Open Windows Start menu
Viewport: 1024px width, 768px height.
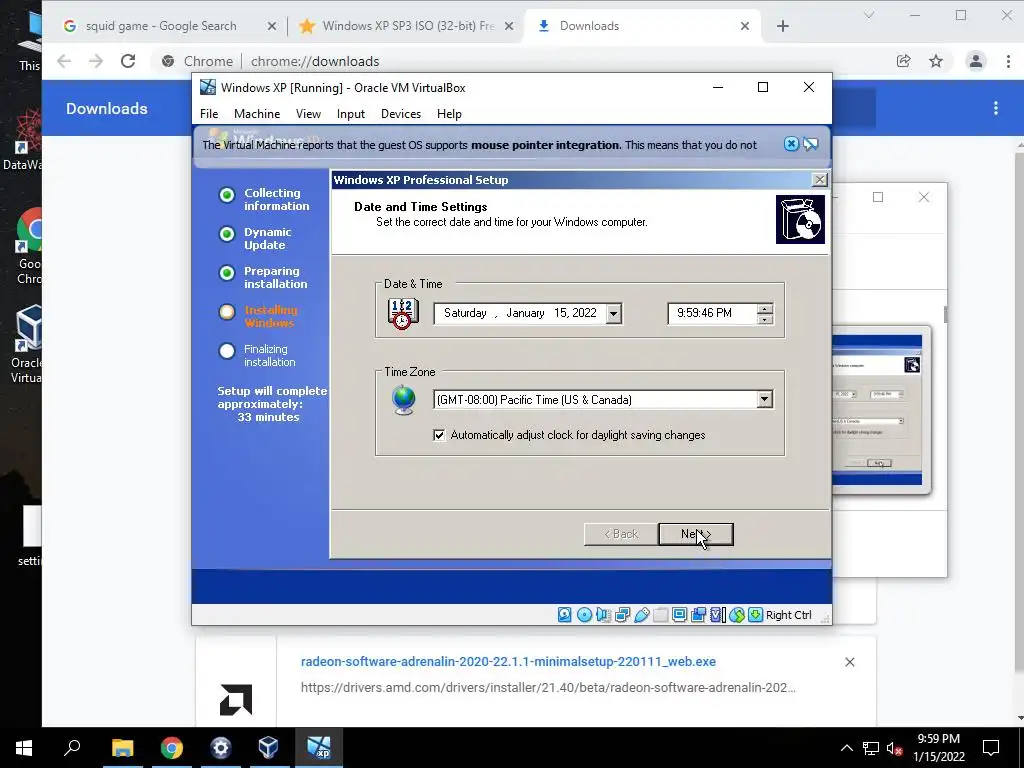pyautogui.click(x=24, y=748)
